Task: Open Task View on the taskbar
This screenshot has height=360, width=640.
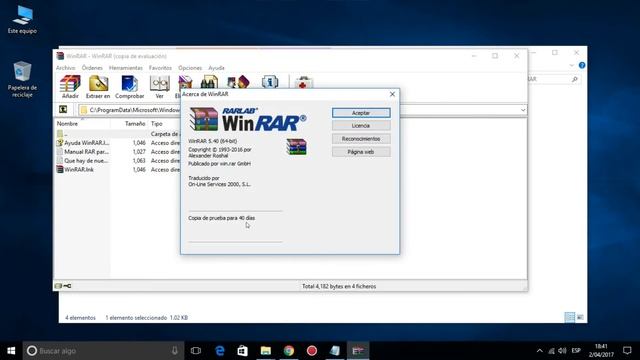Action: (196, 351)
